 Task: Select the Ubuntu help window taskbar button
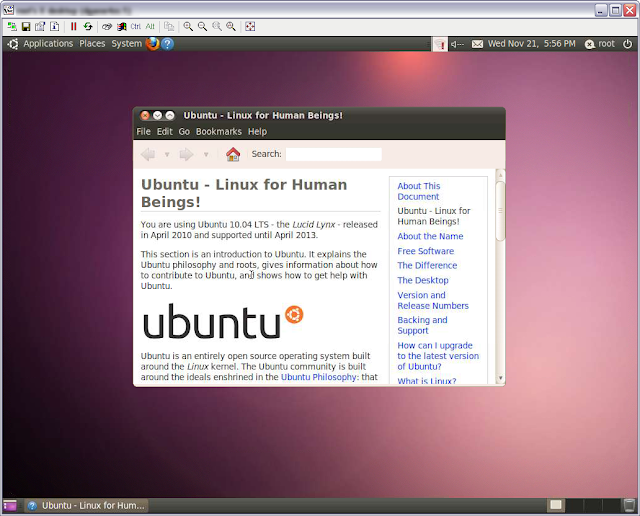point(87,505)
